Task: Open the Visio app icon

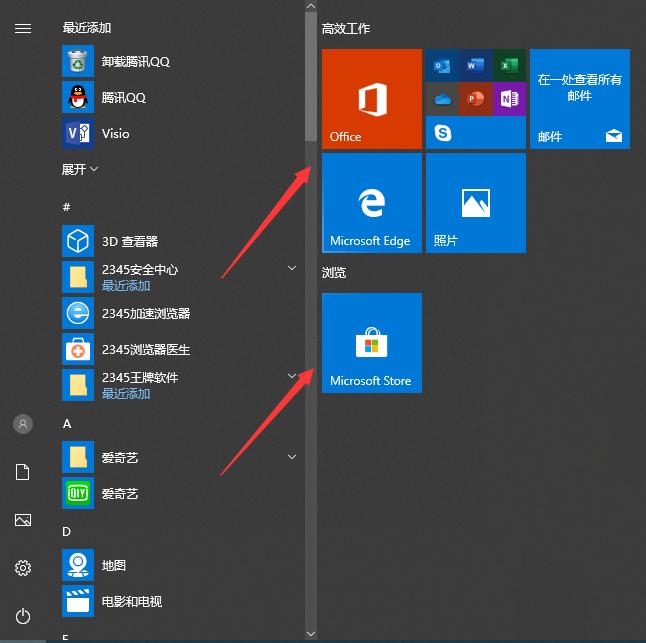Action: pyautogui.click(x=78, y=133)
